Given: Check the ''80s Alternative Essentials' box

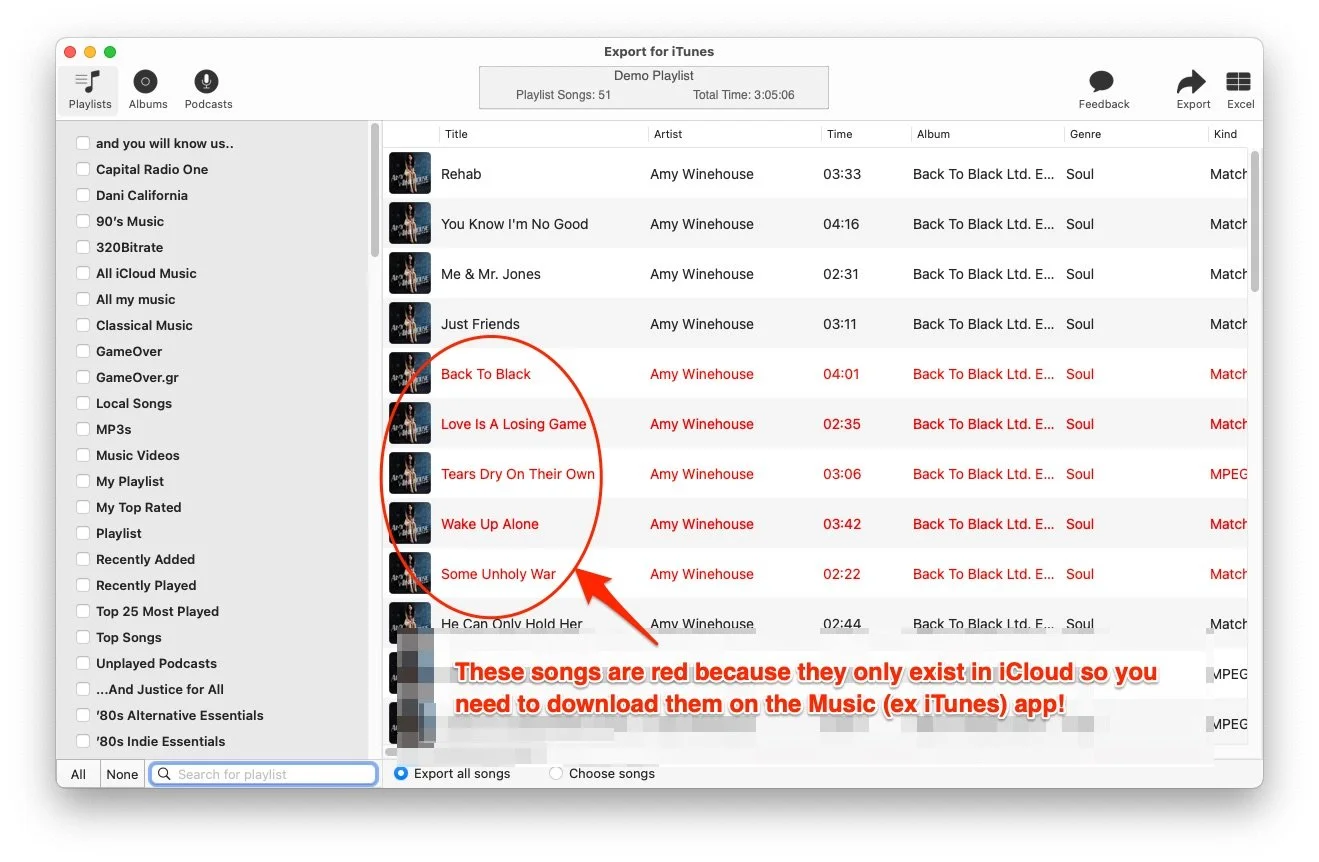Looking at the screenshot, I should (83, 715).
